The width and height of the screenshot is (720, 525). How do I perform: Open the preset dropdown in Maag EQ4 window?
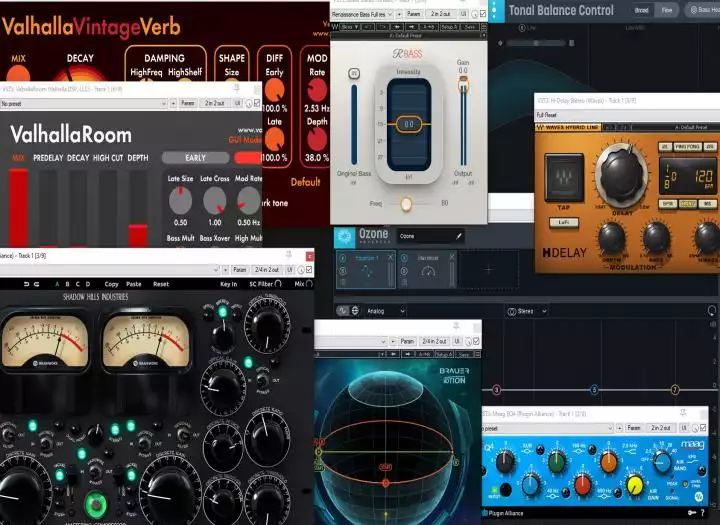coord(547,428)
